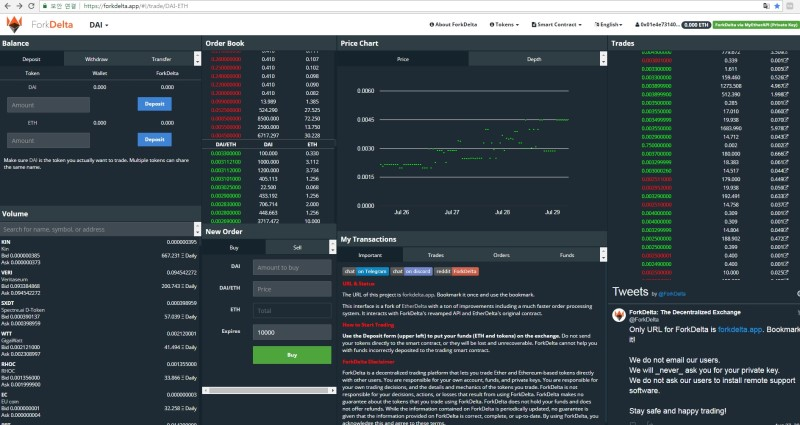Click the 0.000 ETH balance badge
This screenshot has height=425, width=800.
(x=696, y=24)
